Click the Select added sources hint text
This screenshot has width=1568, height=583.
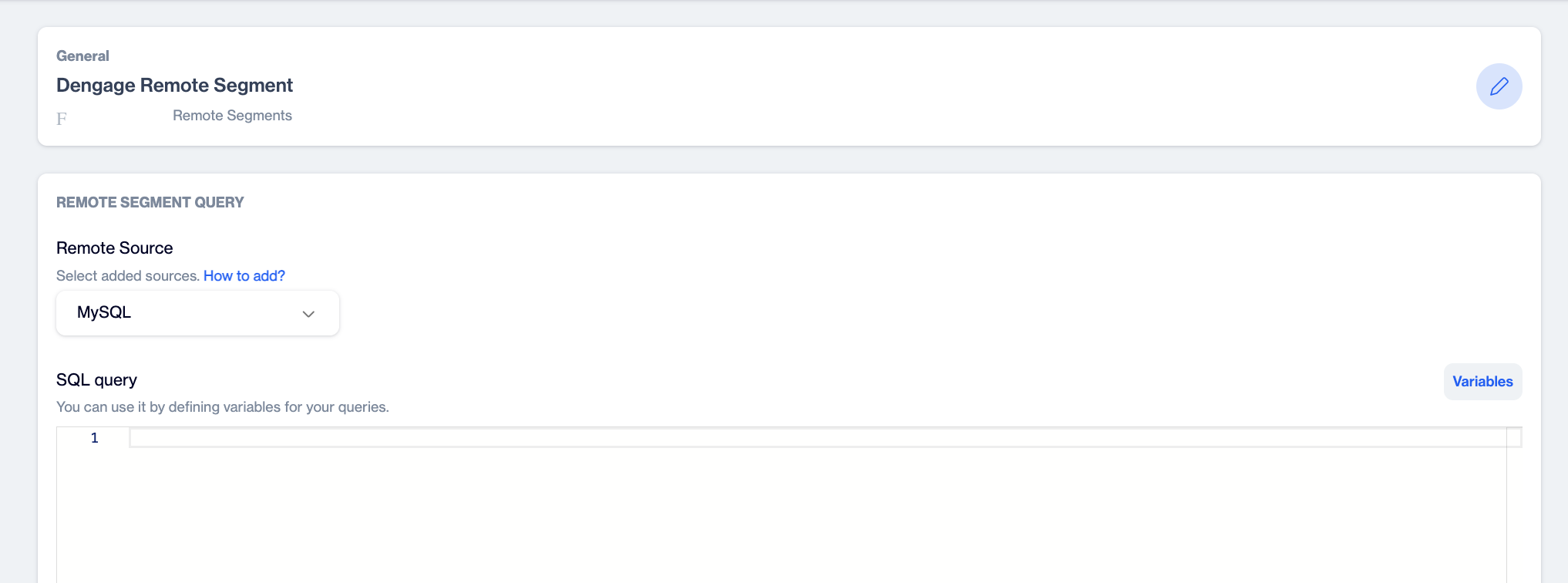(128, 276)
